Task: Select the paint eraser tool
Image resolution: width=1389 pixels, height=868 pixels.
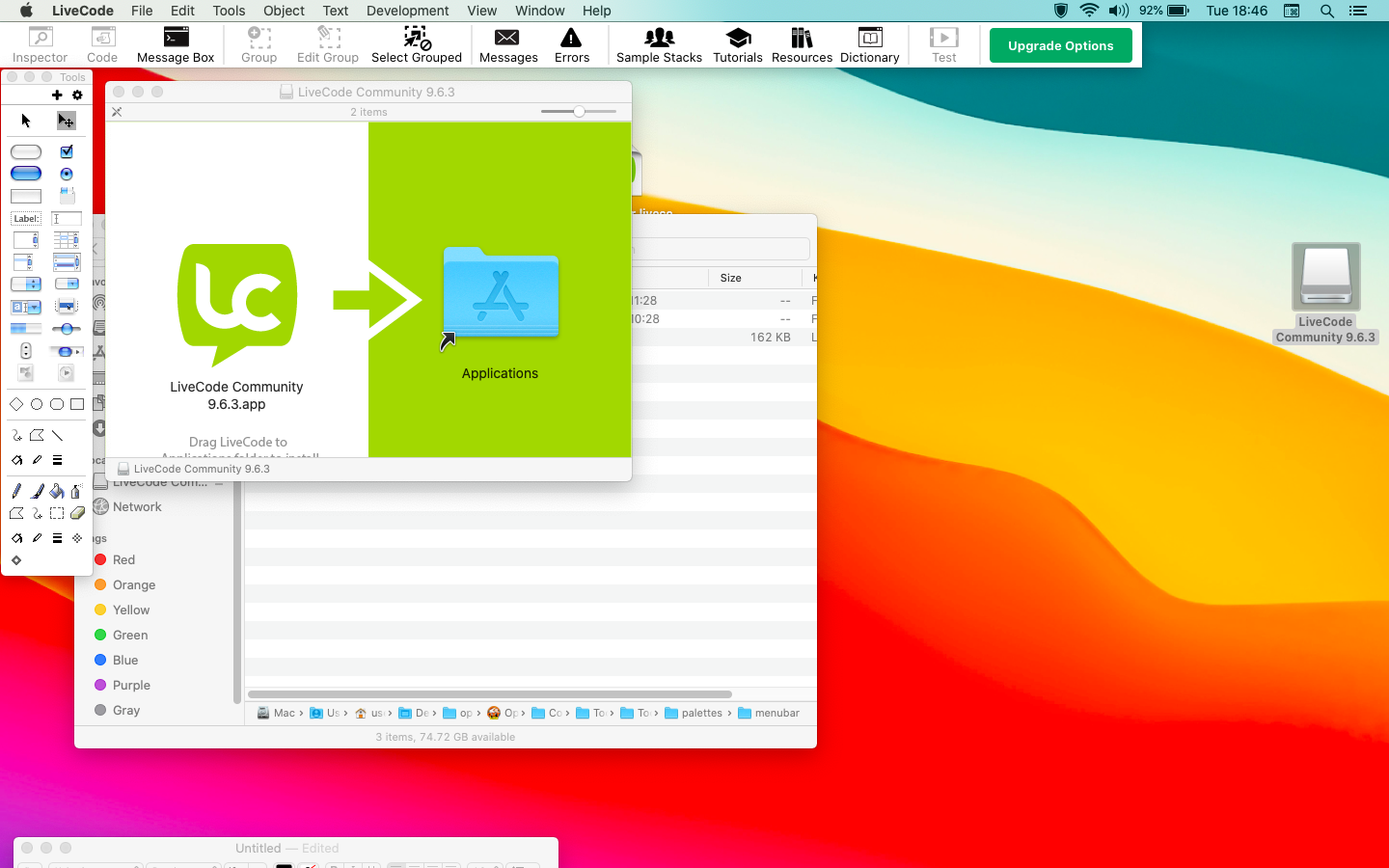Action: (x=77, y=513)
